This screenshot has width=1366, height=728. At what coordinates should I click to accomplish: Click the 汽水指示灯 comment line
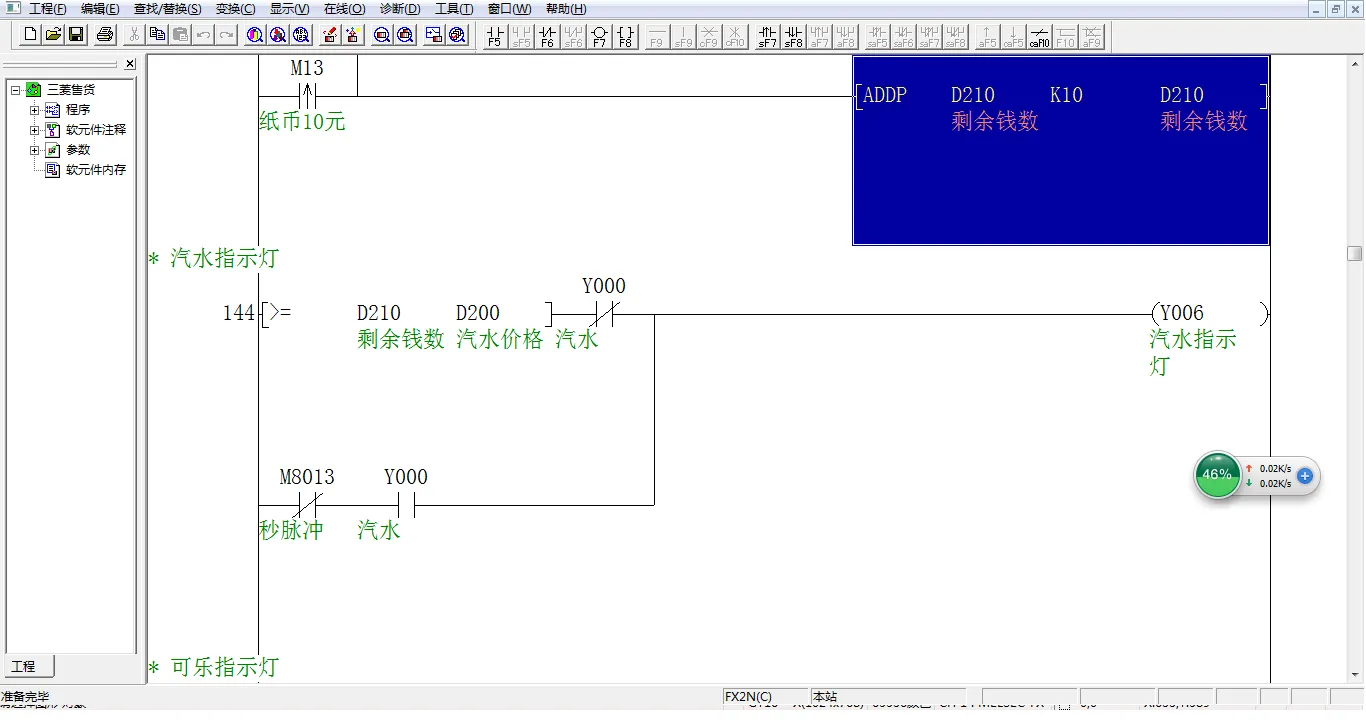(x=213, y=259)
